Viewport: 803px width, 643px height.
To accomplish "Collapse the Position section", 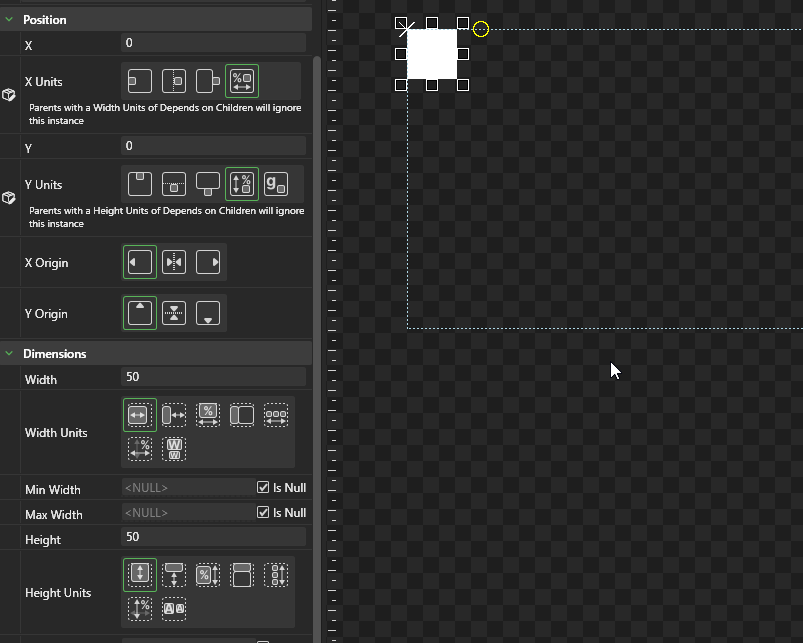I will [10, 19].
